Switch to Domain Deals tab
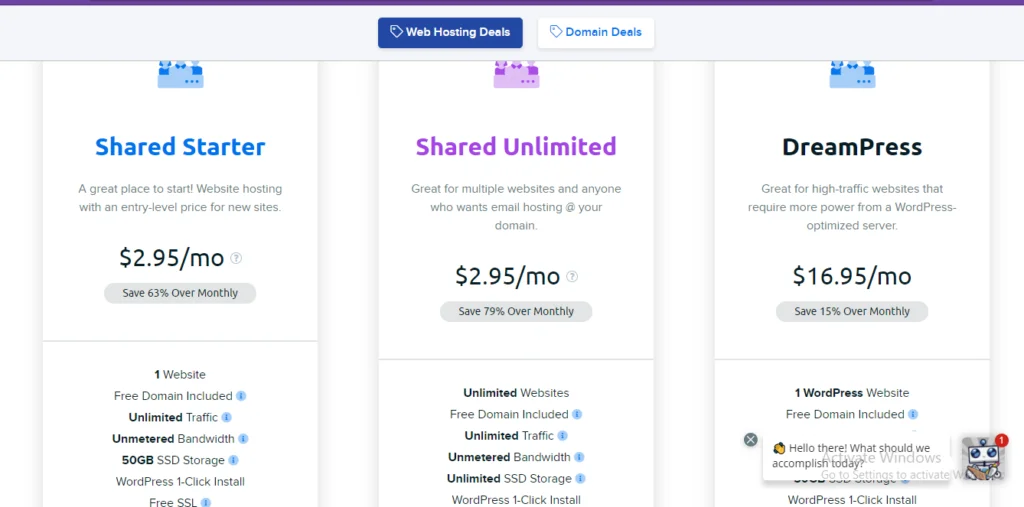Image resolution: width=1024 pixels, height=507 pixels. point(596,32)
